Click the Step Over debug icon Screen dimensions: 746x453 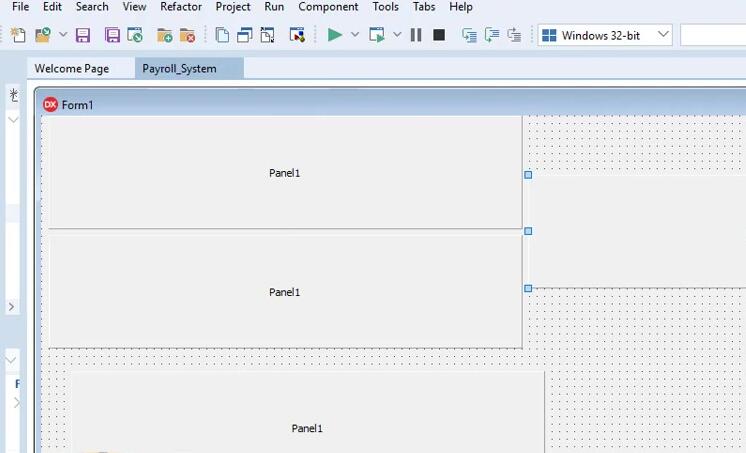pos(492,35)
